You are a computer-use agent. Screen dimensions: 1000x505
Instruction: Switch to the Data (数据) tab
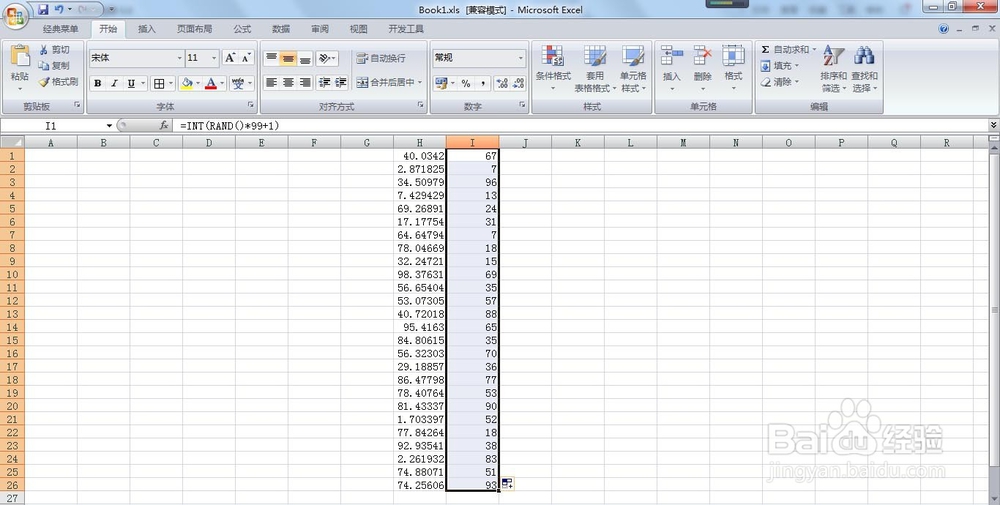click(x=281, y=29)
